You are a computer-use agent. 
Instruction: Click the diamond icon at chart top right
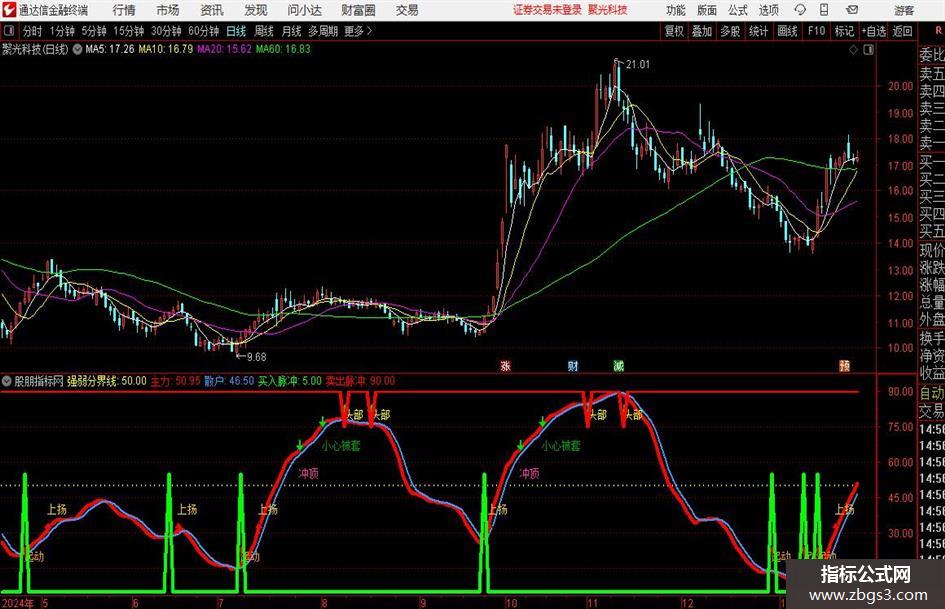click(x=853, y=50)
